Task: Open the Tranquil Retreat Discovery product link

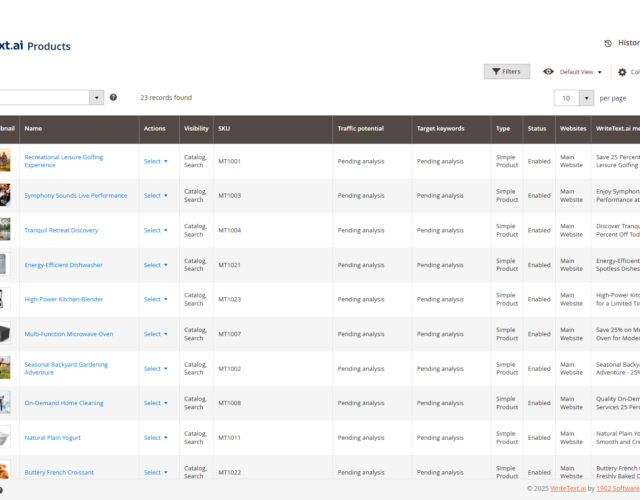Action: [61, 230]
